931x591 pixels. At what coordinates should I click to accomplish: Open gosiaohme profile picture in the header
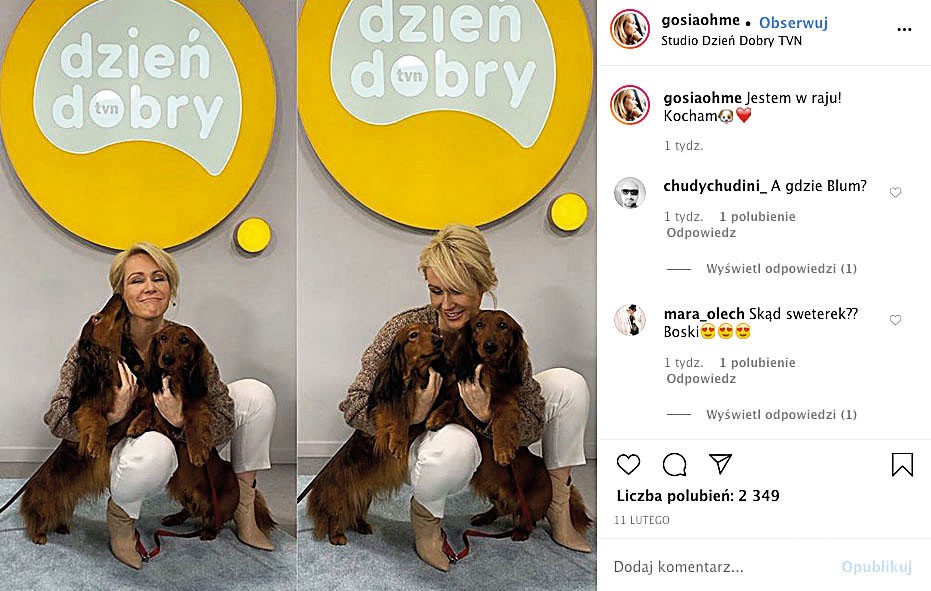click(630, 29)
